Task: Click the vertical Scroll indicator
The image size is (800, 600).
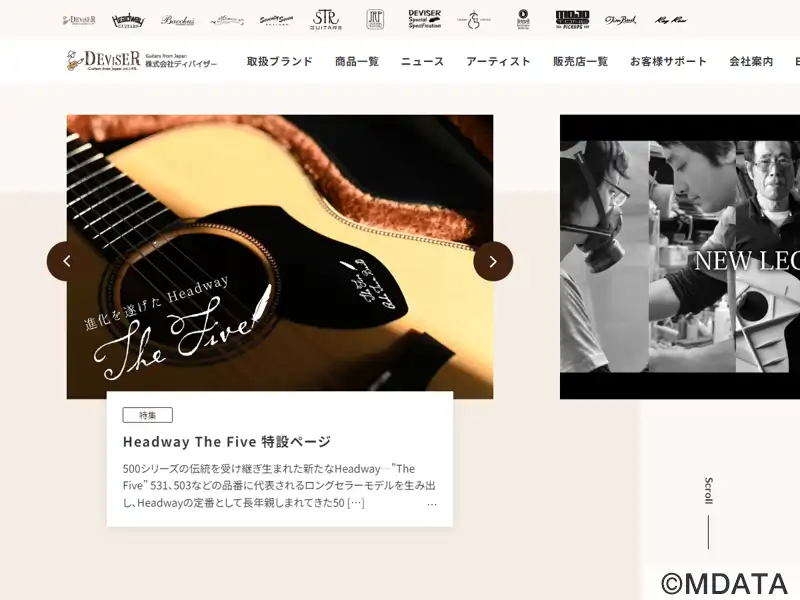Action: point(708,513)
